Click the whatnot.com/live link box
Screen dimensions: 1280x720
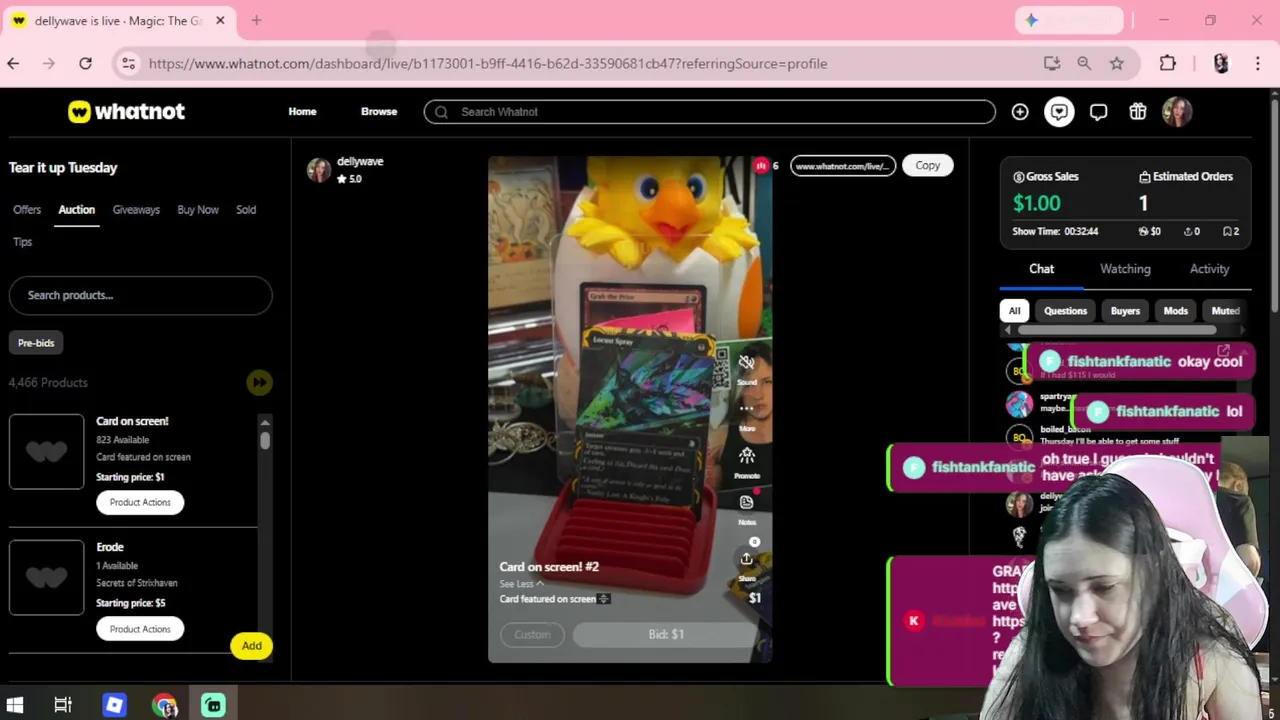pos(843,166)
